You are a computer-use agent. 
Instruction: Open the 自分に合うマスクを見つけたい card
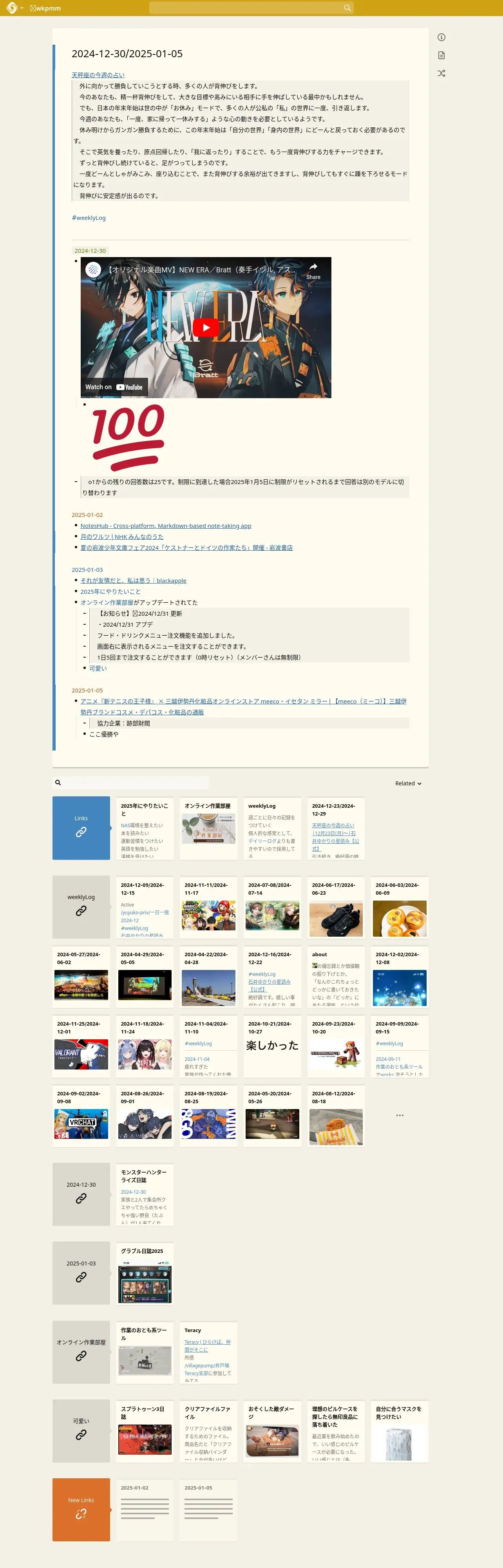tap(400, 1430)
